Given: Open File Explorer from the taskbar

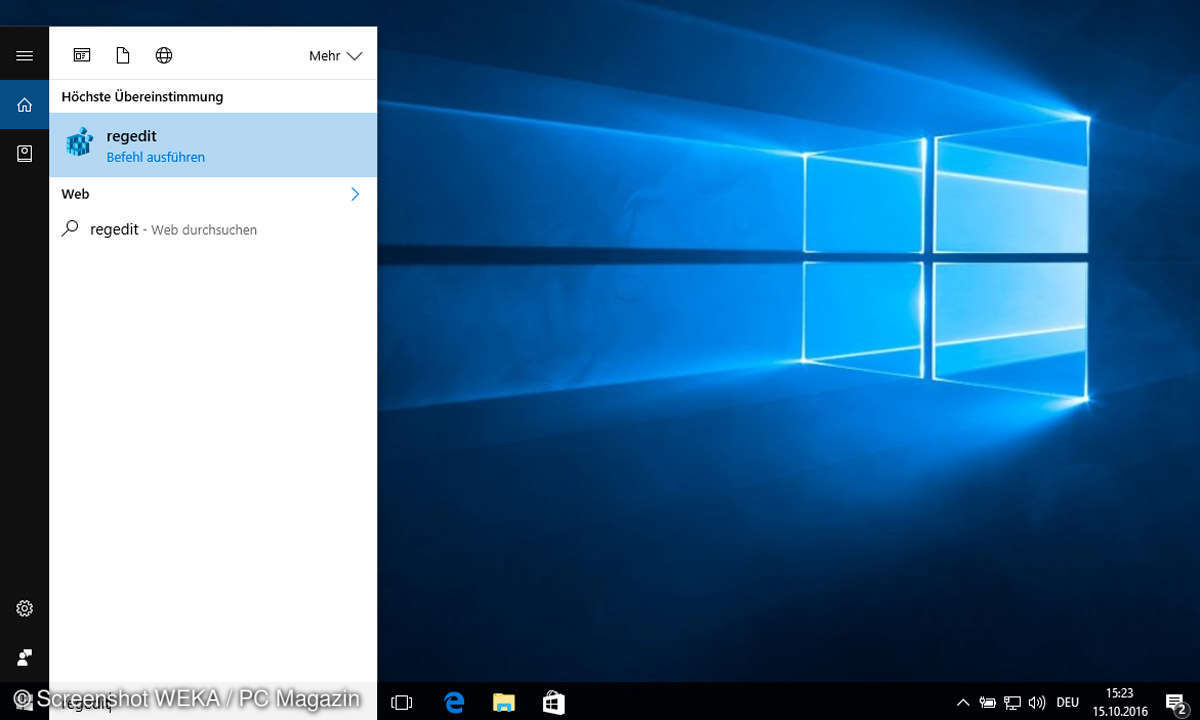Looking at the screenshot, I should point(504,702).
